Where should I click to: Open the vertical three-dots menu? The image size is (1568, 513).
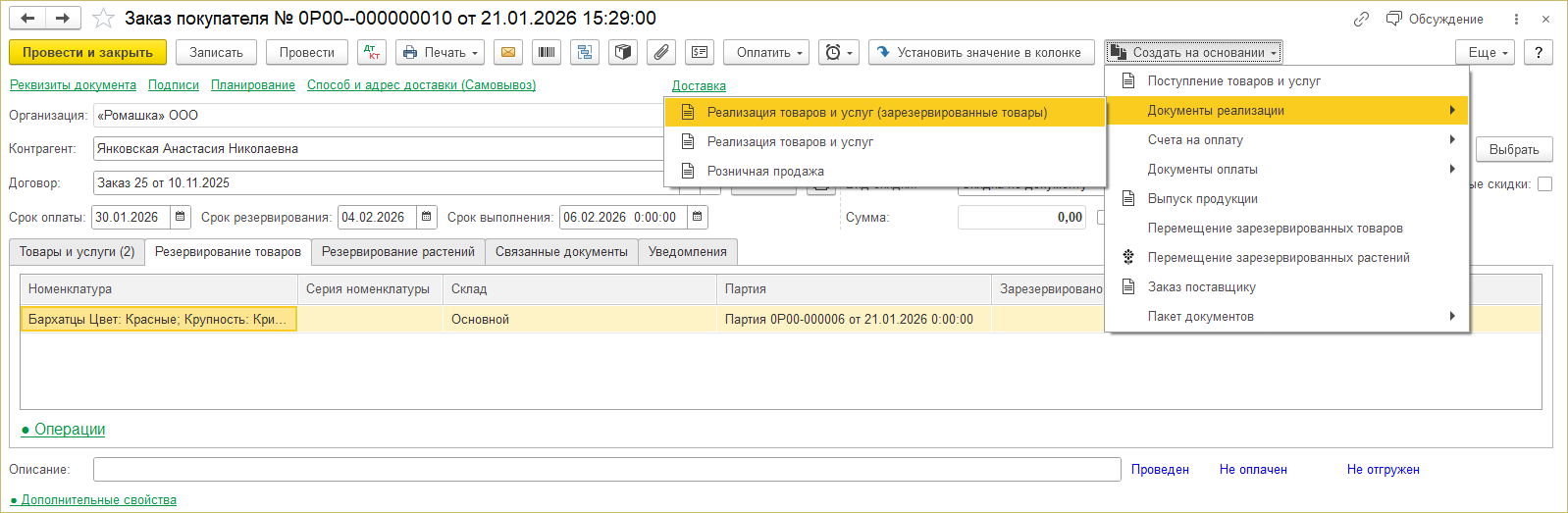pos(1516,19)
